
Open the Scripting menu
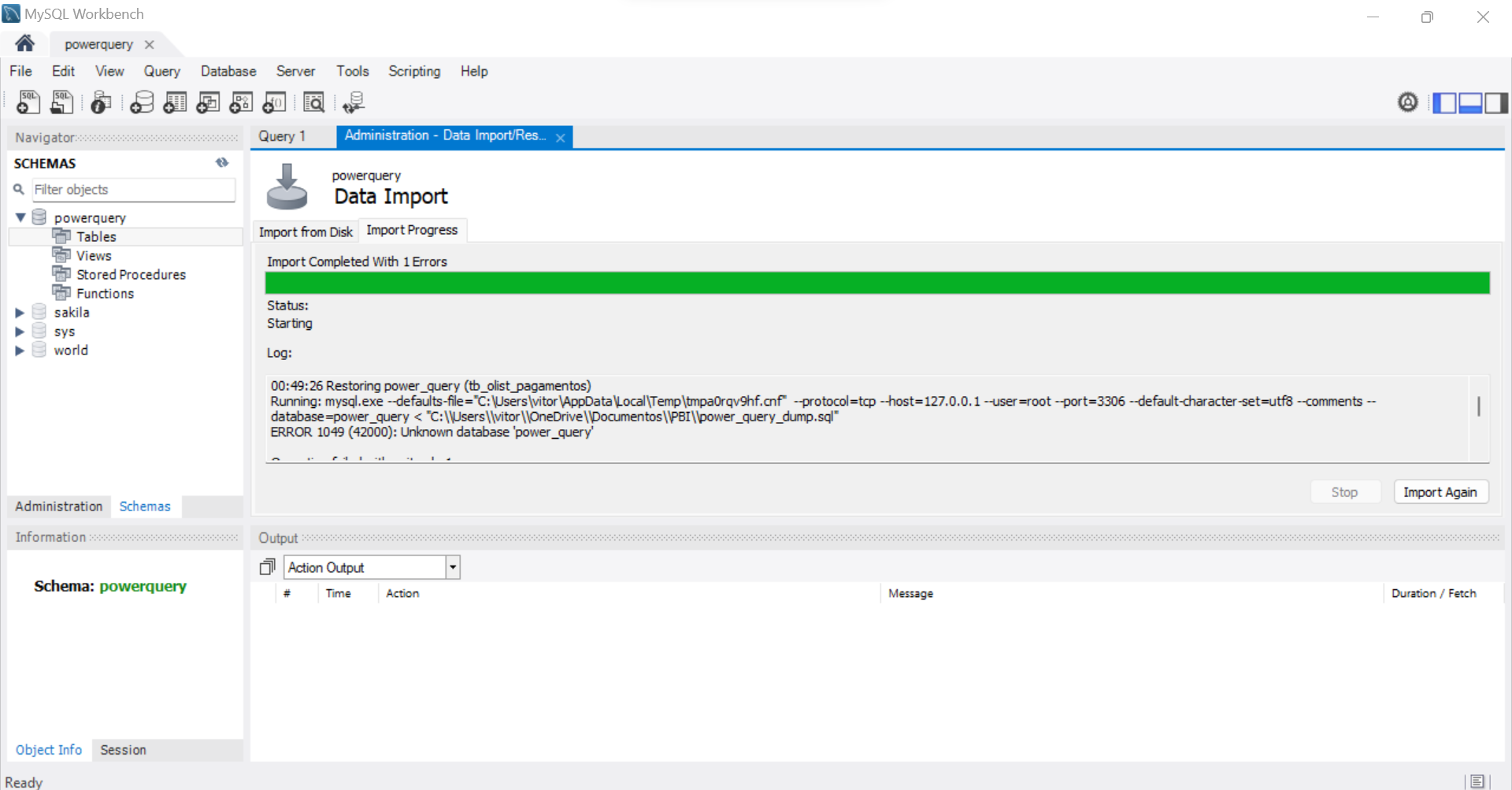(414, 71)
